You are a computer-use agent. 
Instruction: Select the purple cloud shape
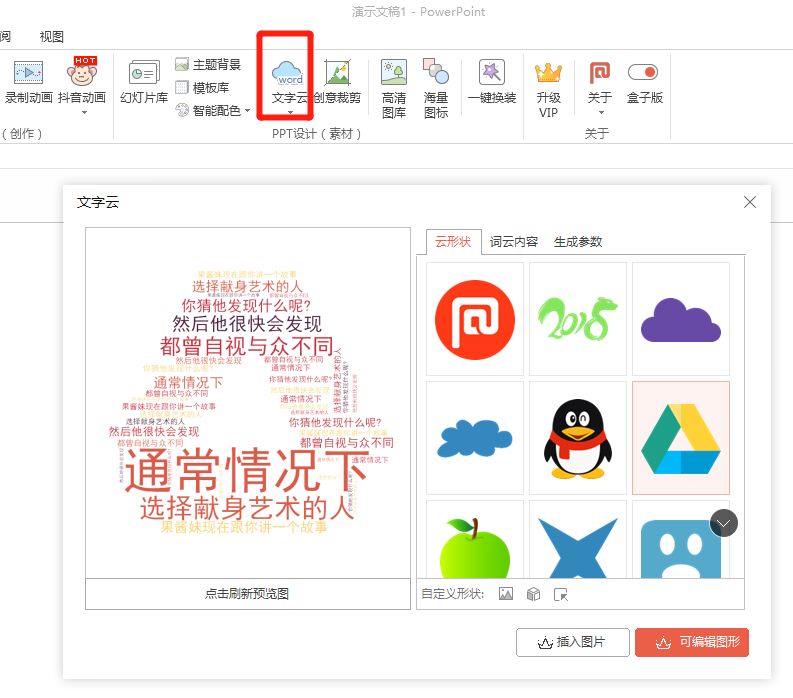coord(681,319)
